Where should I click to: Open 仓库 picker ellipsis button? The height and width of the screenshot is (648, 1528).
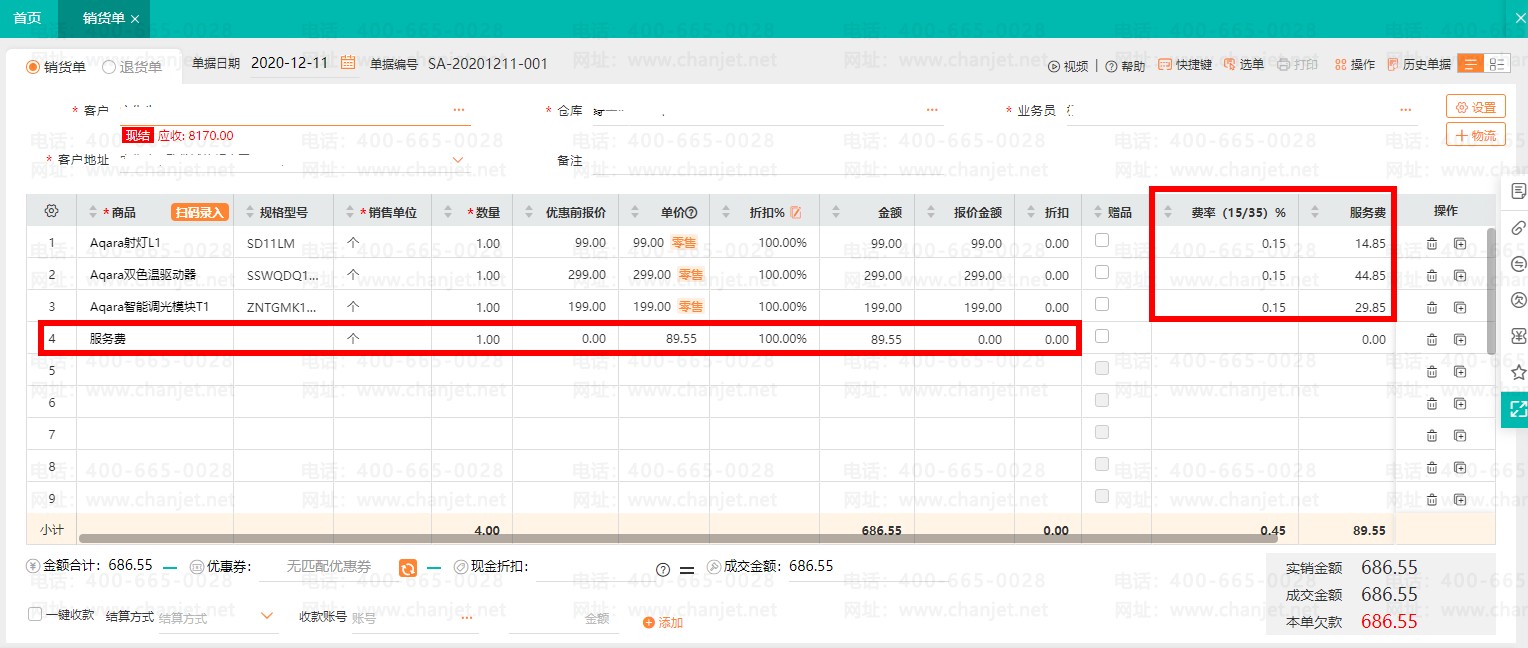(x=932, y=109)
